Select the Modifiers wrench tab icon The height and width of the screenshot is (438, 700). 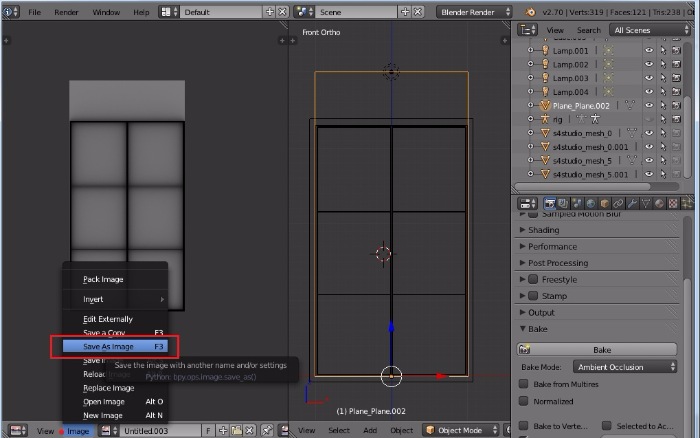pyautogui.click(x=632, y=204)
